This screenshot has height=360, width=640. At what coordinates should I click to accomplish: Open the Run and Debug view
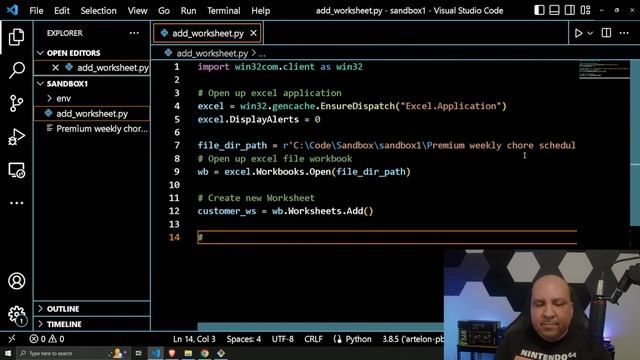point(16,137)
